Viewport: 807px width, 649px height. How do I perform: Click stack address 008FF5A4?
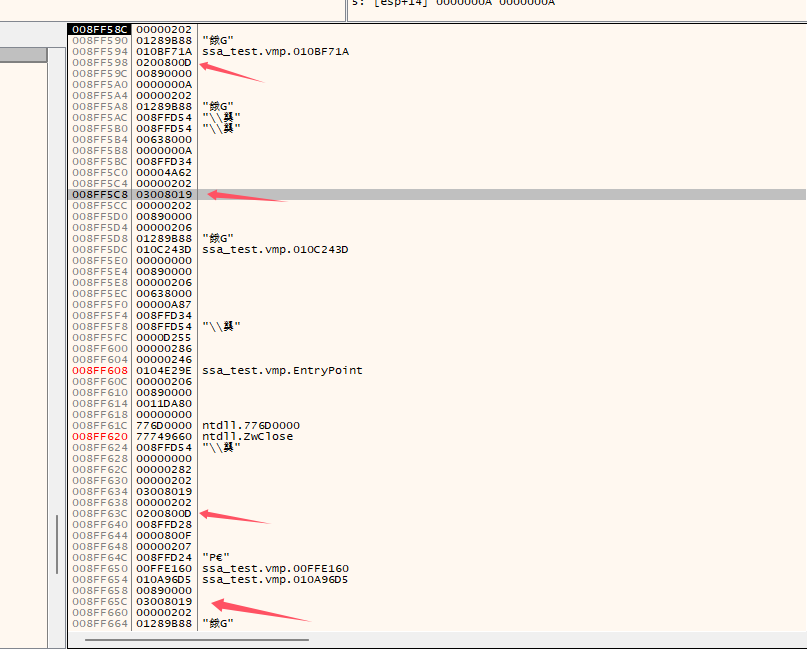(99, 95)
